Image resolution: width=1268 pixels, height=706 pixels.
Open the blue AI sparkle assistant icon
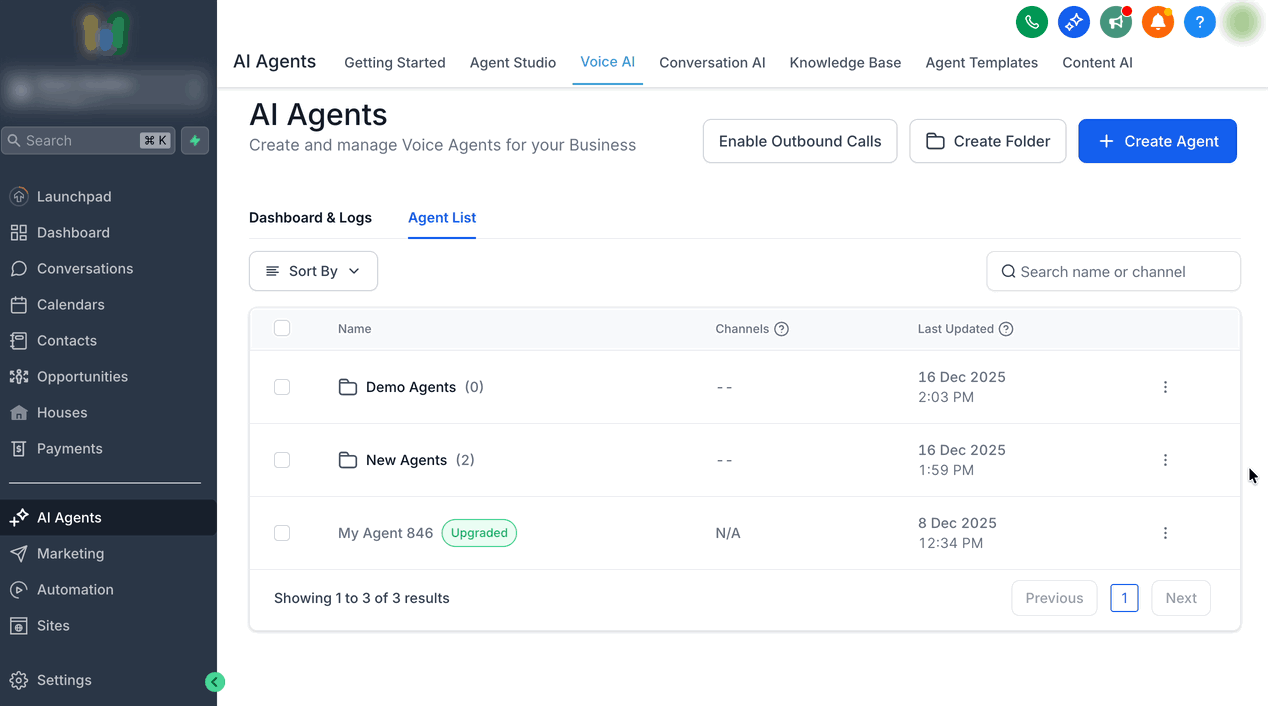[1074, 22]
